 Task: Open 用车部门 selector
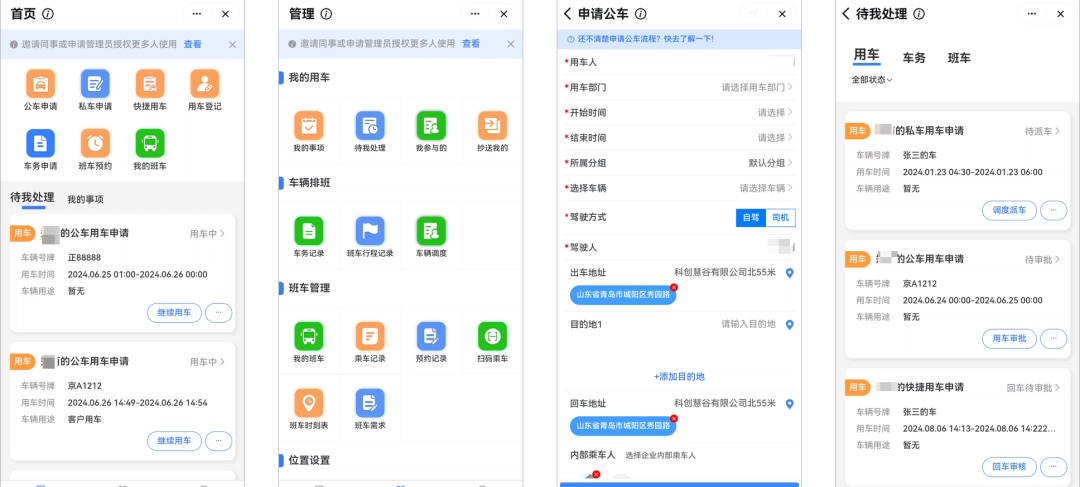pyautogui.click(x=679, y=87)
